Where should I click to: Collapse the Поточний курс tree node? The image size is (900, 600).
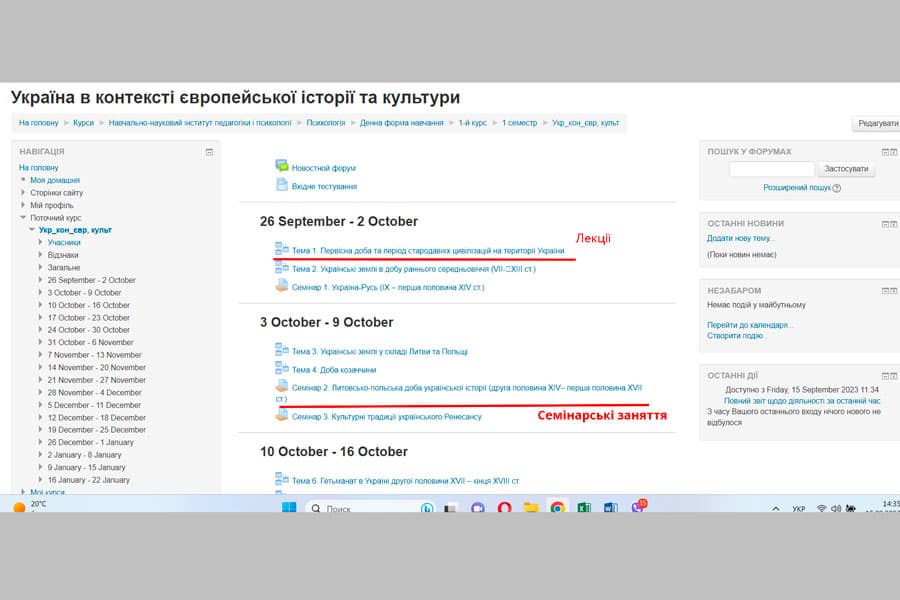tap(23, 215)
